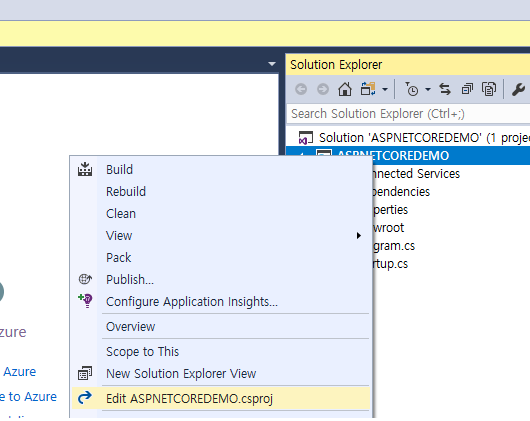Click the Pending Changes Filter clock icon
The width and height of the screenshot is (530, 421).
tap(412, 89)
